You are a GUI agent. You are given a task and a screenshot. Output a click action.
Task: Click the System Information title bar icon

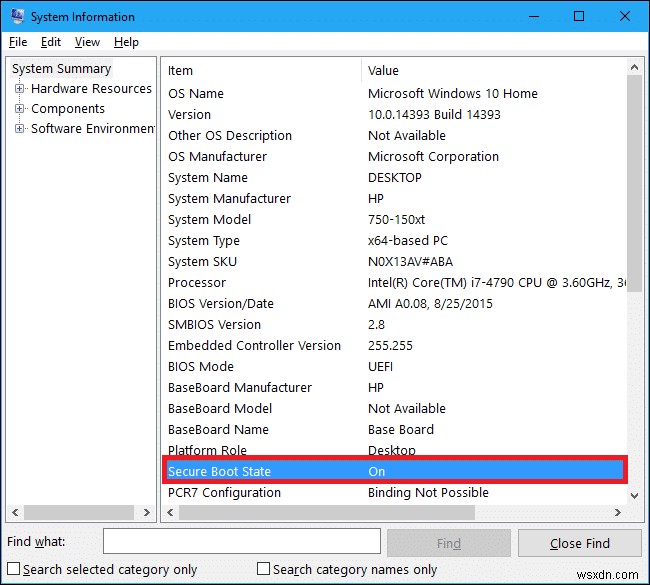point(17,16)
